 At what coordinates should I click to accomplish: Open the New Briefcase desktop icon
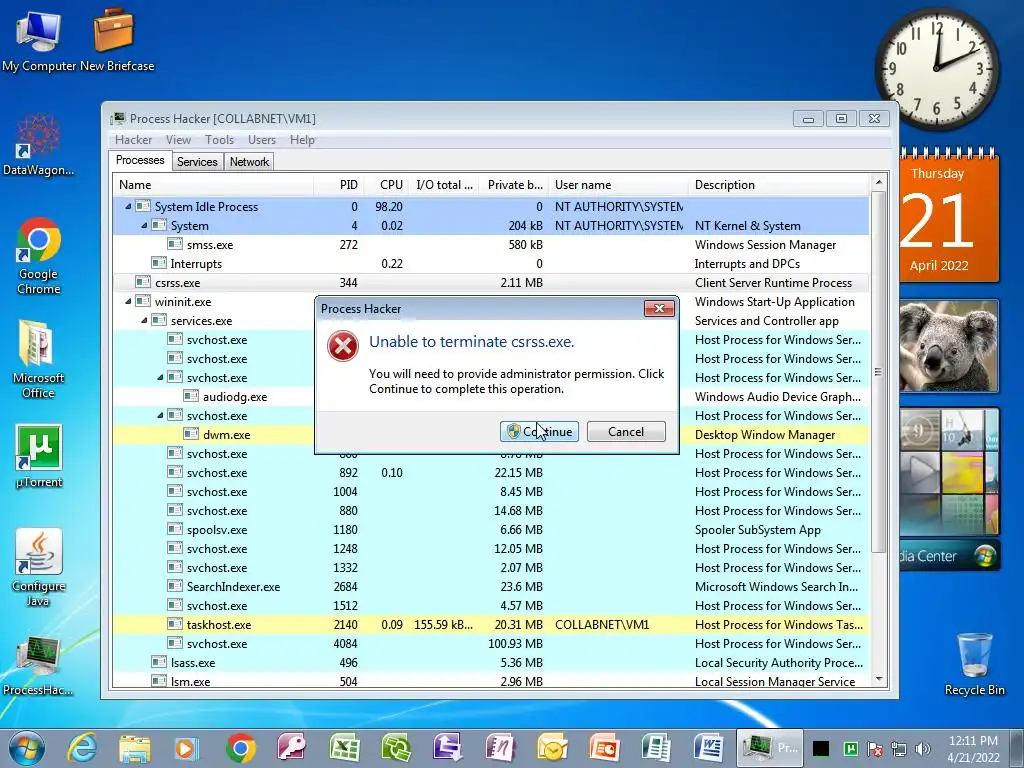point(116,40)
